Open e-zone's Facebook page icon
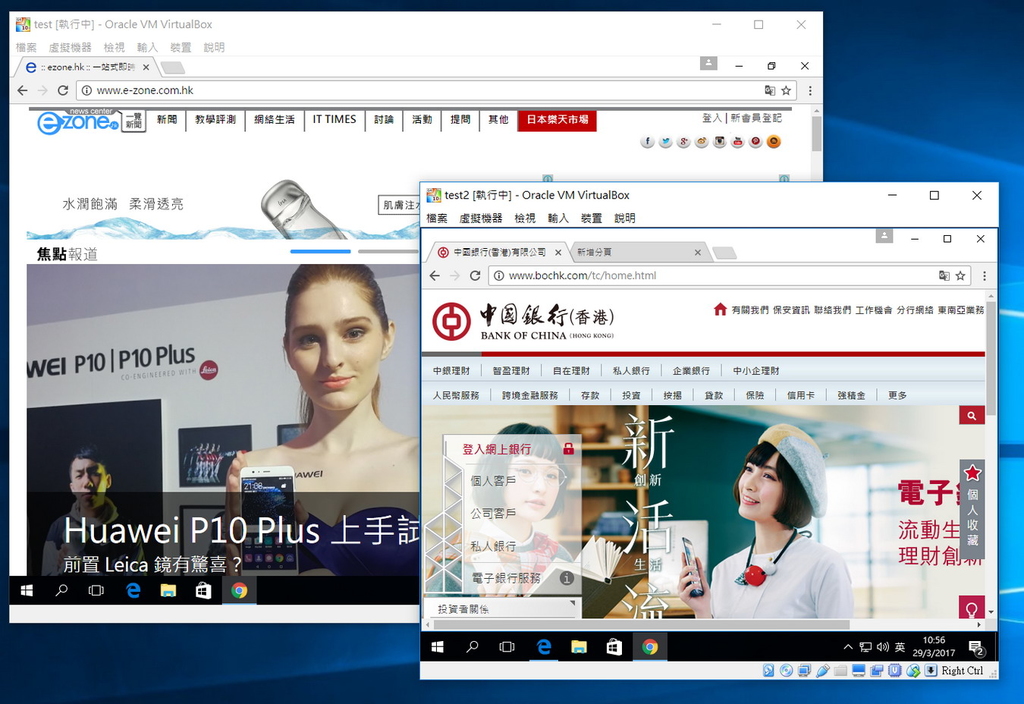1024x704 pixels. pyautogui.click(x=647, y=142)
